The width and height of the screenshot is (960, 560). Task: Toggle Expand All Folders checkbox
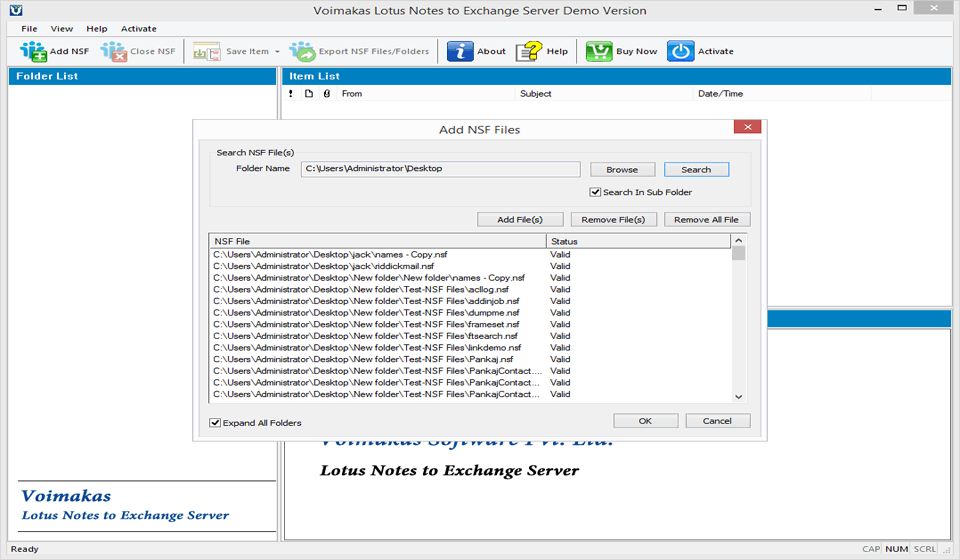[x=215, y=422]
